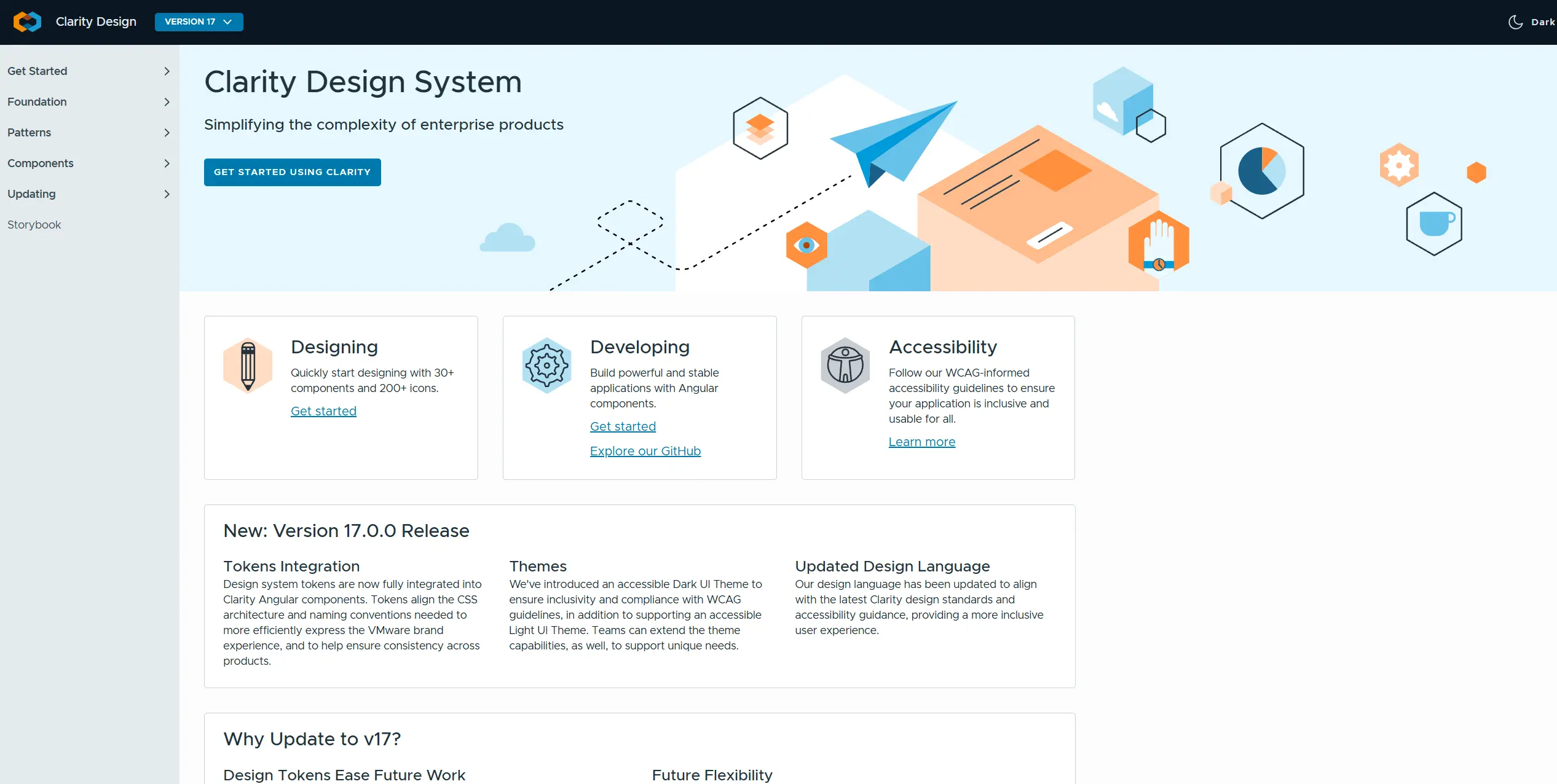Click the pie chart hexagon icon
The height and width of the screenshot is (784, 1557).
coord(1262,171)
